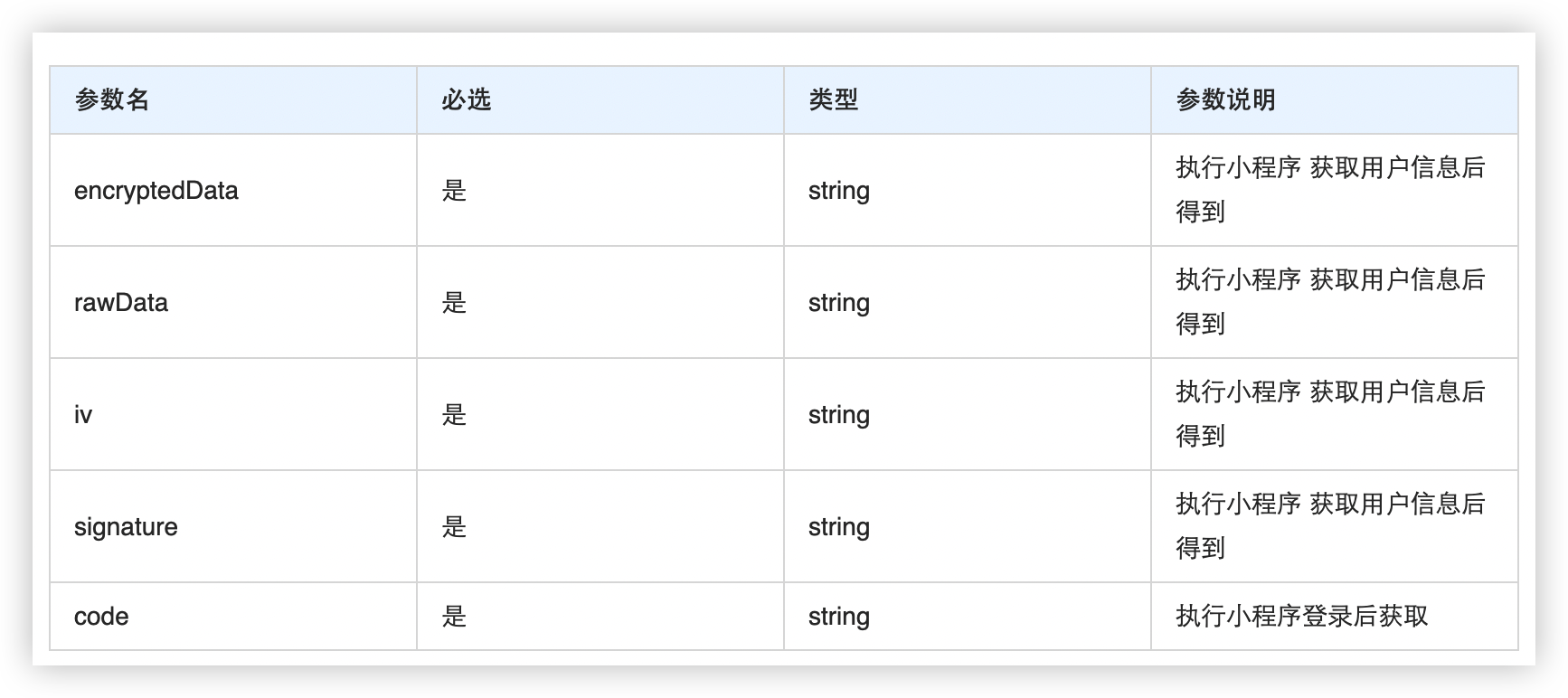The image size is (1568, 698).
Task: Click the description text in encryptedData row
Action: [x=1330, y=190]
